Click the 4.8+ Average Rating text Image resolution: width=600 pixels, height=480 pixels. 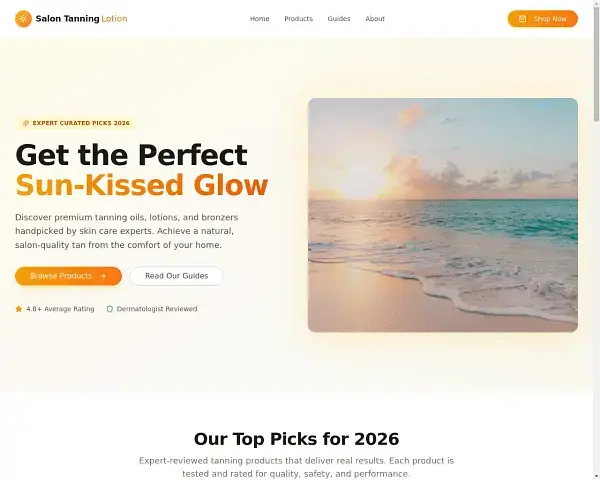(60, 309)
